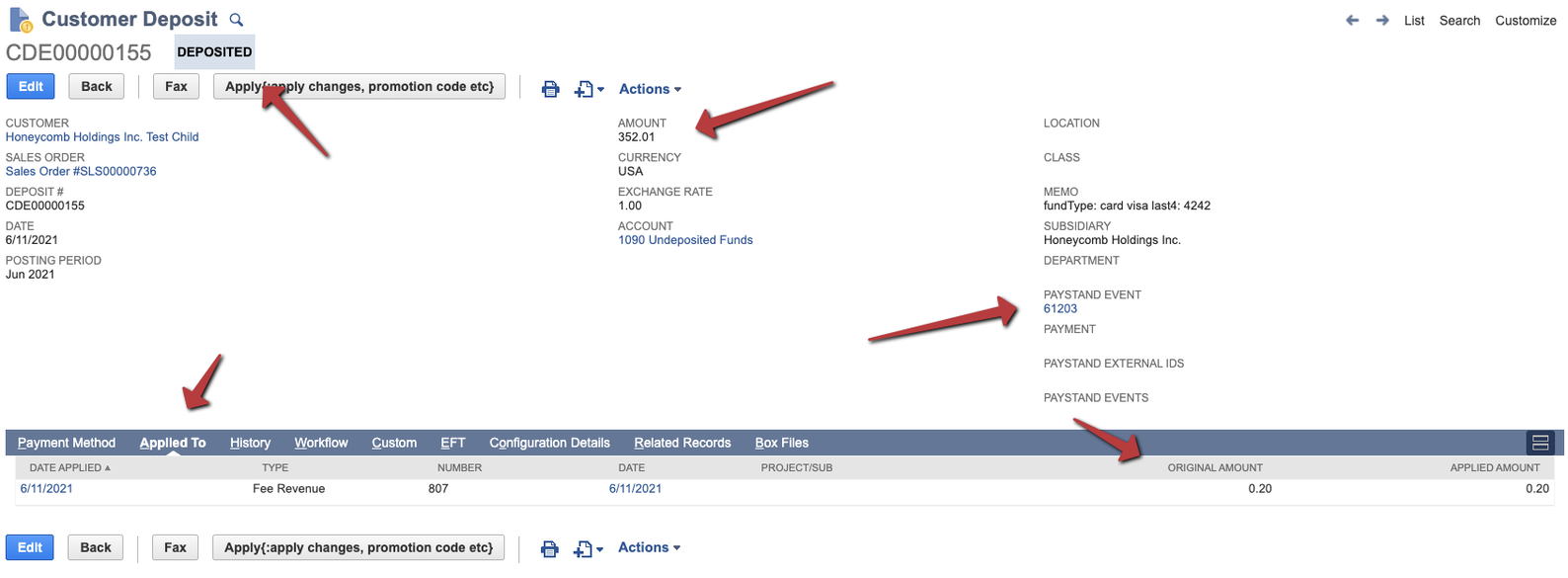Click the Number column header
The image size is (1568, 578).
point(459,467)
